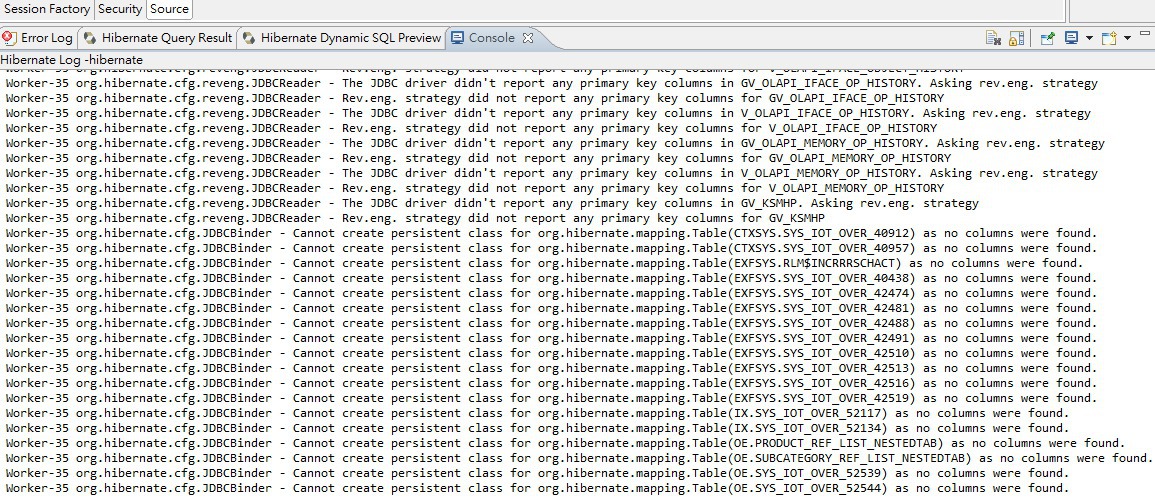
Task: Open the Hibernate Dynamic SQL Preview tab
Action: tap(343, 38)
